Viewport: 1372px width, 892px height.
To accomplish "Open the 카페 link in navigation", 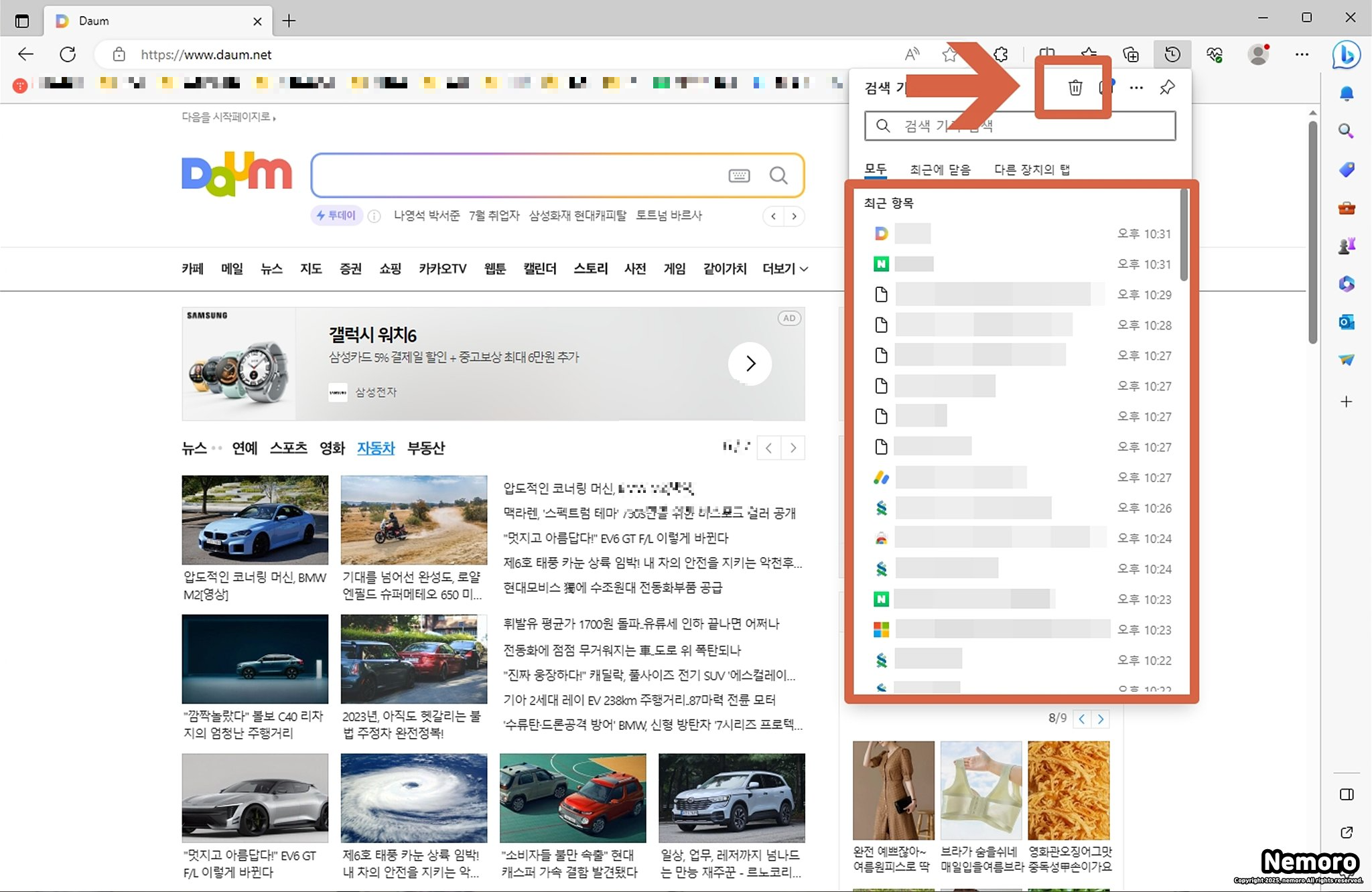I will 192,269.
